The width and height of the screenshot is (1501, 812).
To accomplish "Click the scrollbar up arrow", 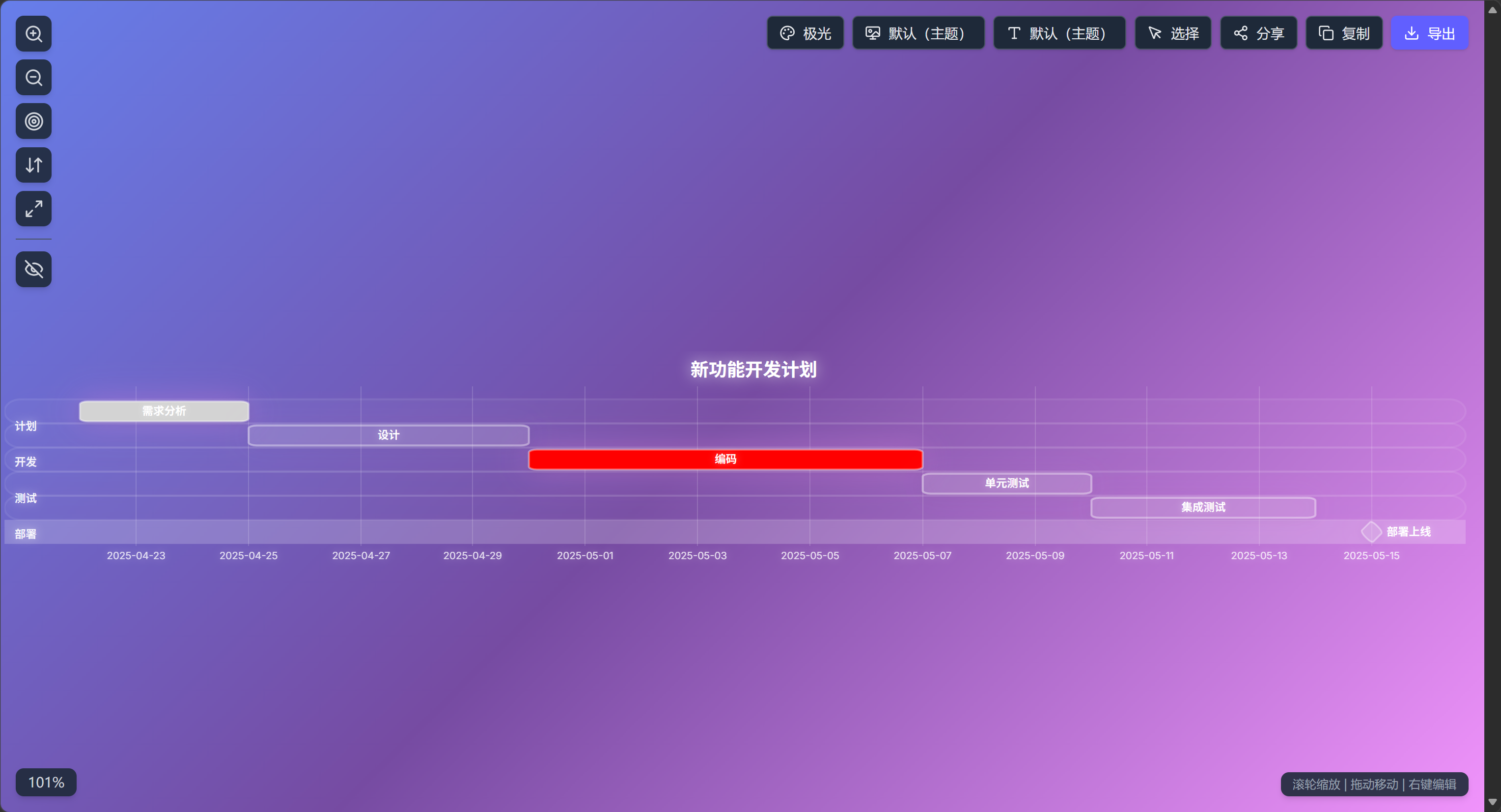I will coord(1492,9).
